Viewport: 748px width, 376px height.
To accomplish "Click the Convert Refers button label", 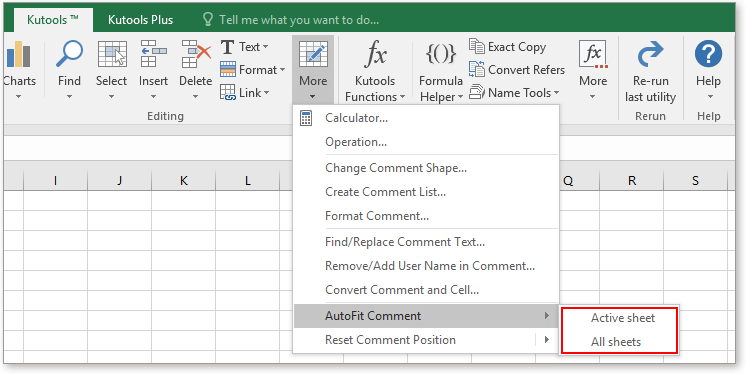I will click(526, 70).
